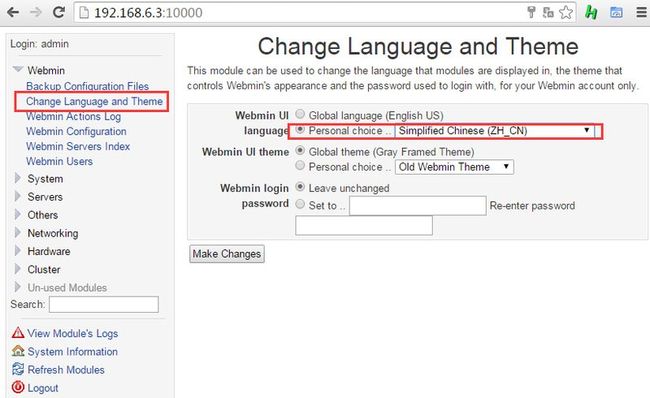650x398 pixels.
Task: Click the Set to password field
Action: pyautogui.click(x=417, y=206)
